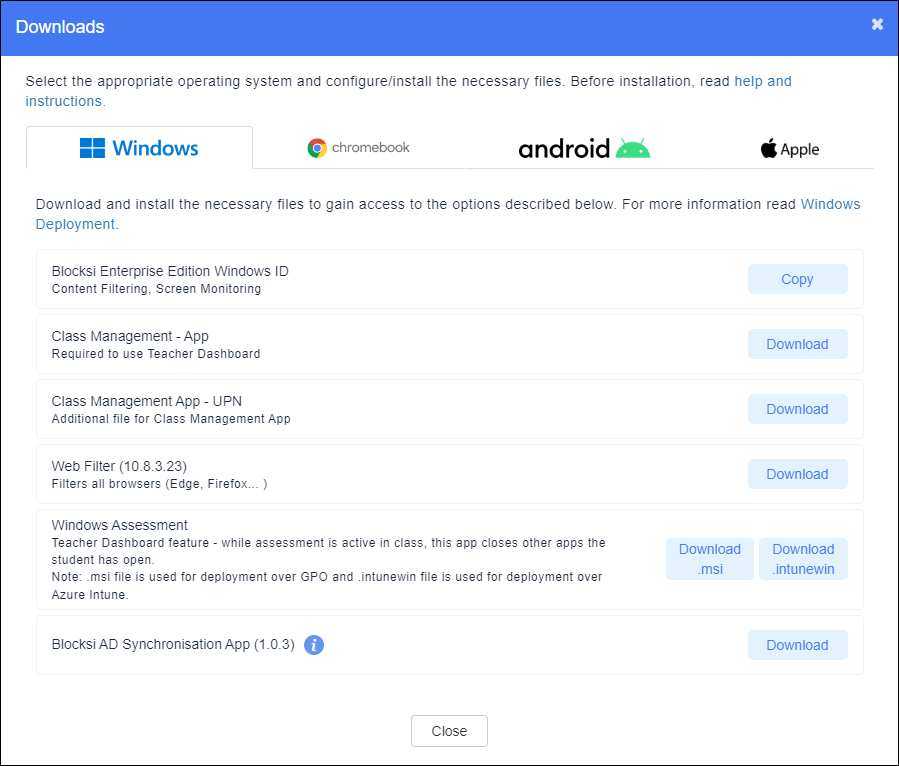Image resolution: width=899 pixels, height=766 pixels.
Task: Copy the Blocksi Enterprise Edition Windows ID
Action: click(x=797, y=279)
